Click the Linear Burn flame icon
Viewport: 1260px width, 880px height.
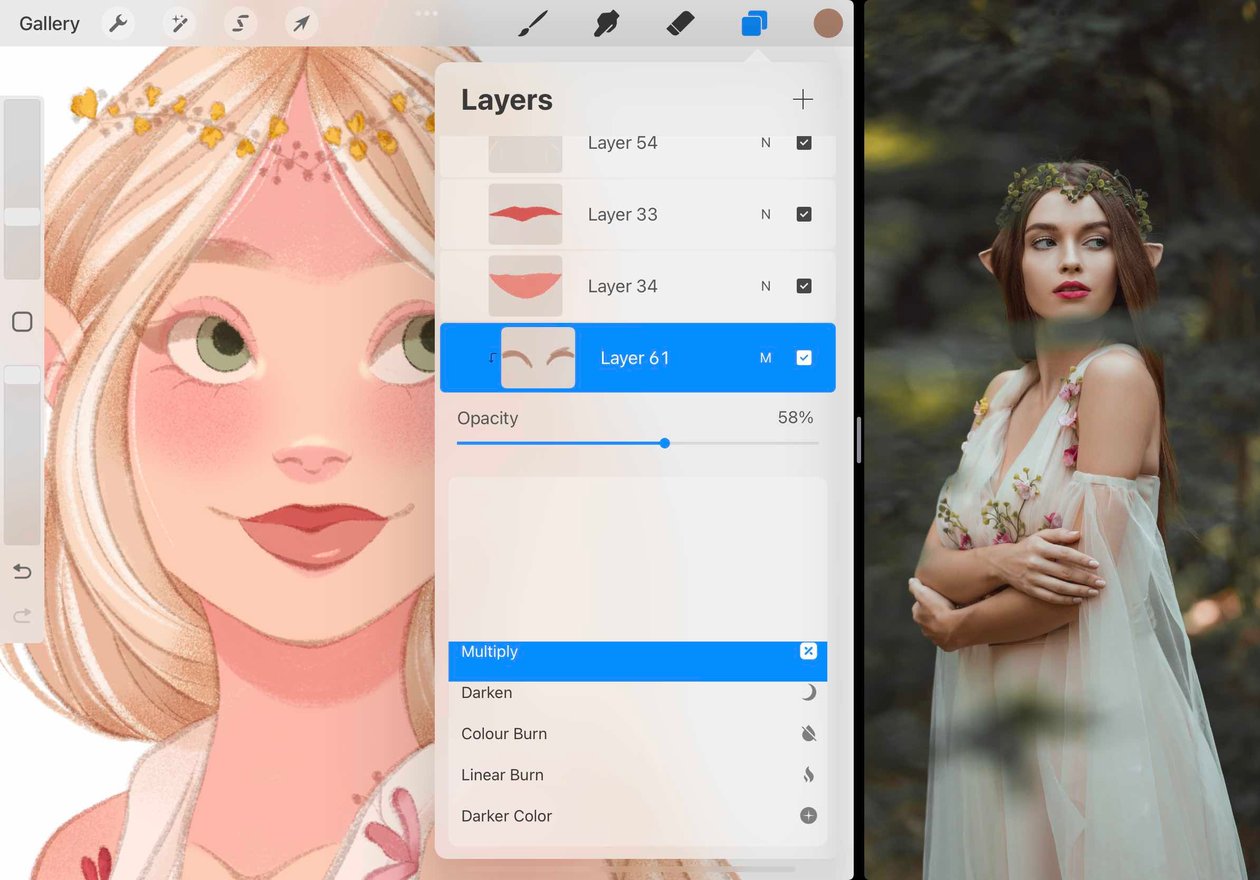809,775
